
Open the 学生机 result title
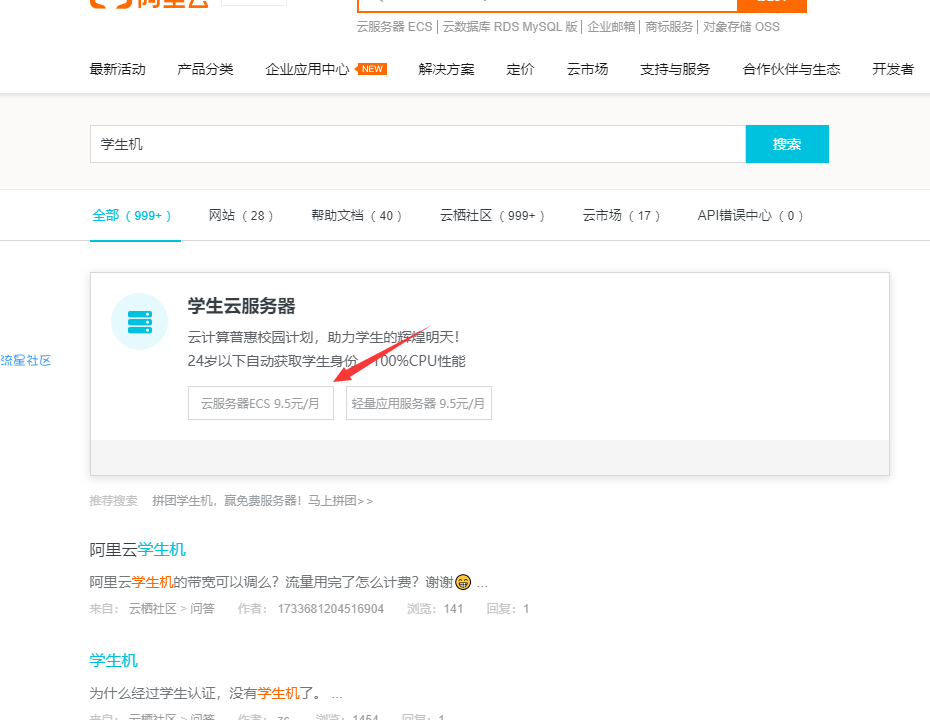[113, 660]
